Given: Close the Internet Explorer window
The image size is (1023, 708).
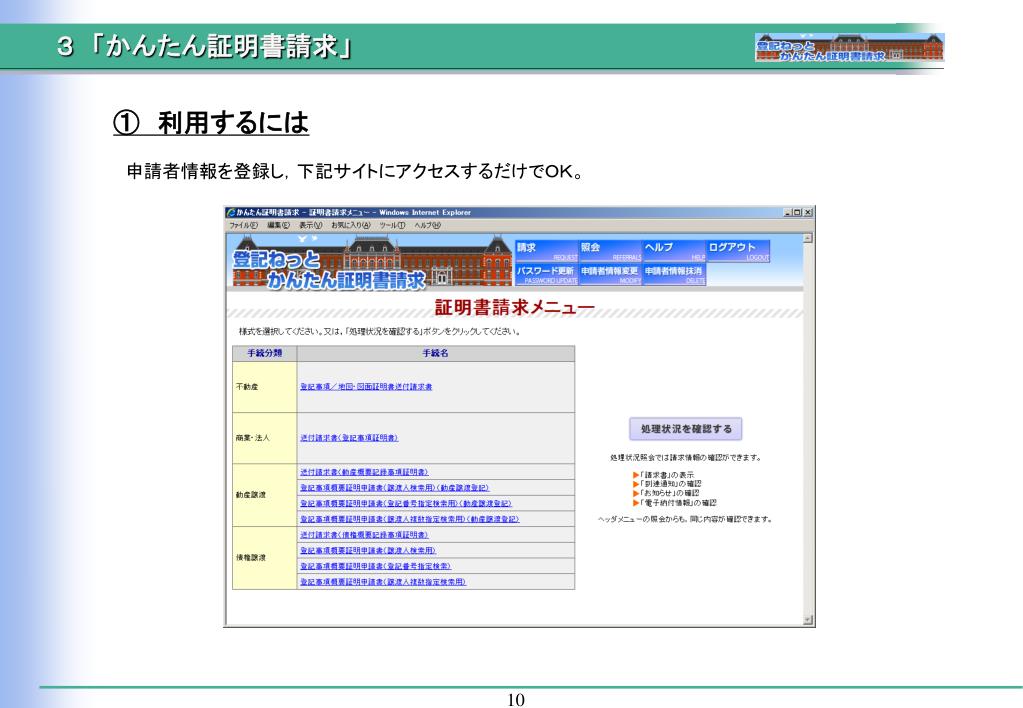Looking at the screenshot, I should (x=808, y=213).
